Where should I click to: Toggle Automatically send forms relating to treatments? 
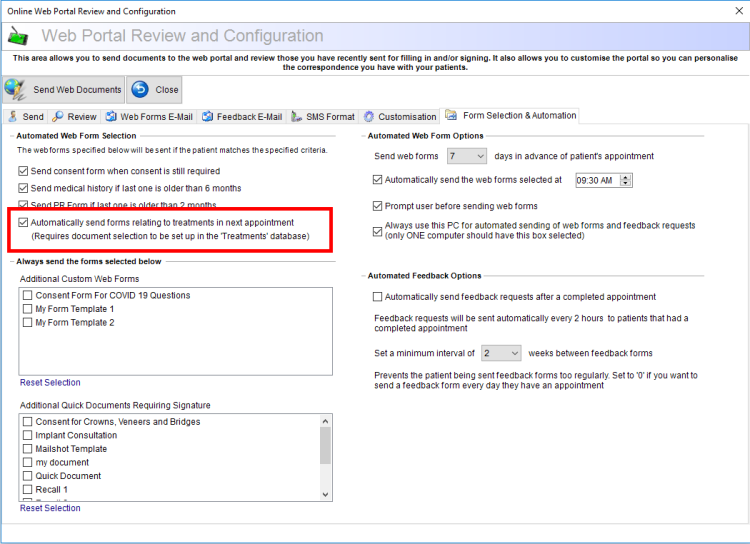pos(23,222)
